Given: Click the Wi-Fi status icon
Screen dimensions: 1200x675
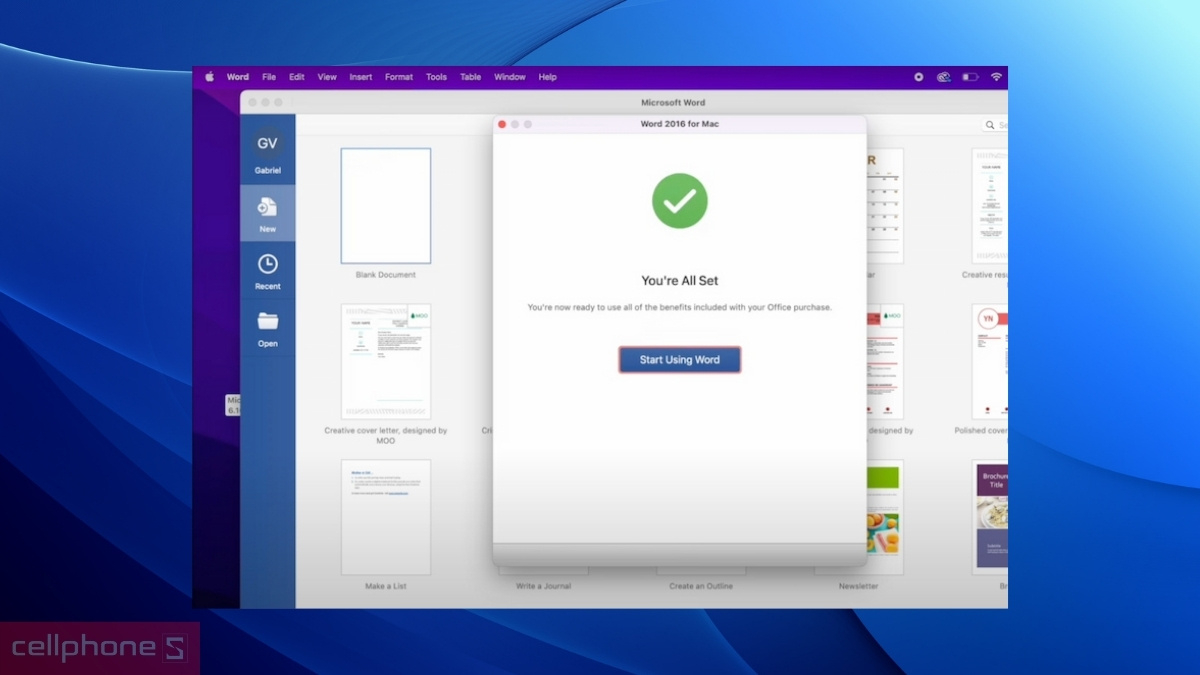Looking at the screenshot, I should [996, 77].
